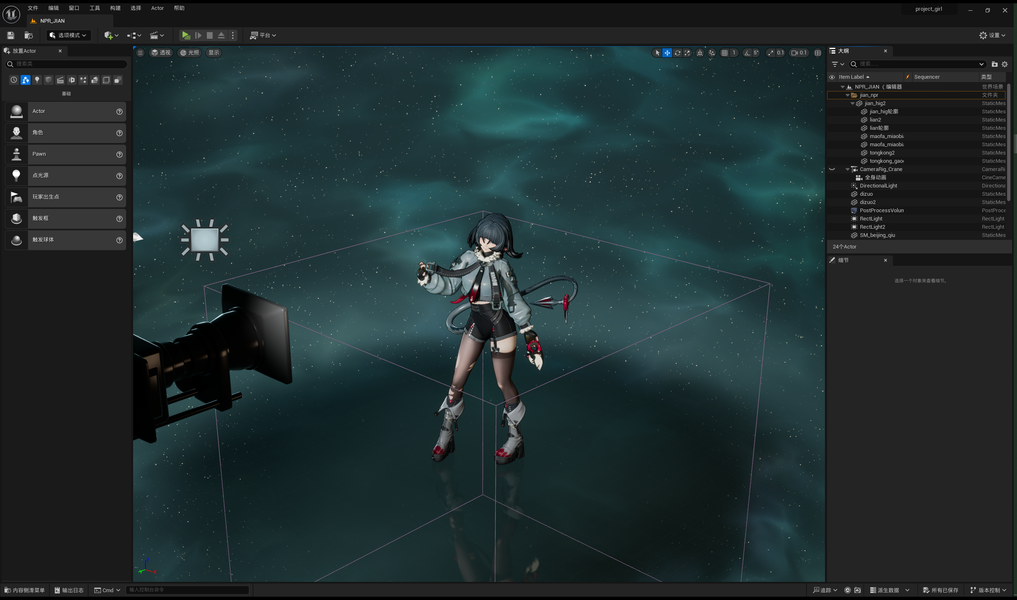Image resolution: width=1017 pixels, height=600 pixels.
Task: Open Outliner settings gear
Action: (x=1005, y=64)
